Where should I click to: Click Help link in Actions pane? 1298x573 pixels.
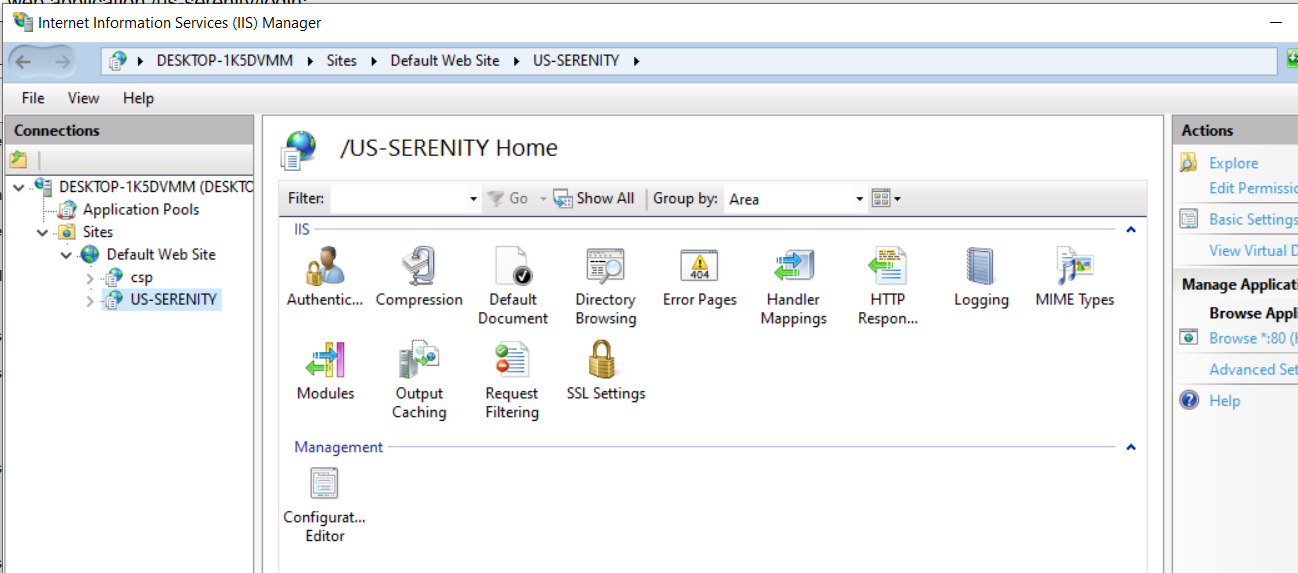tap(1224, 400)
